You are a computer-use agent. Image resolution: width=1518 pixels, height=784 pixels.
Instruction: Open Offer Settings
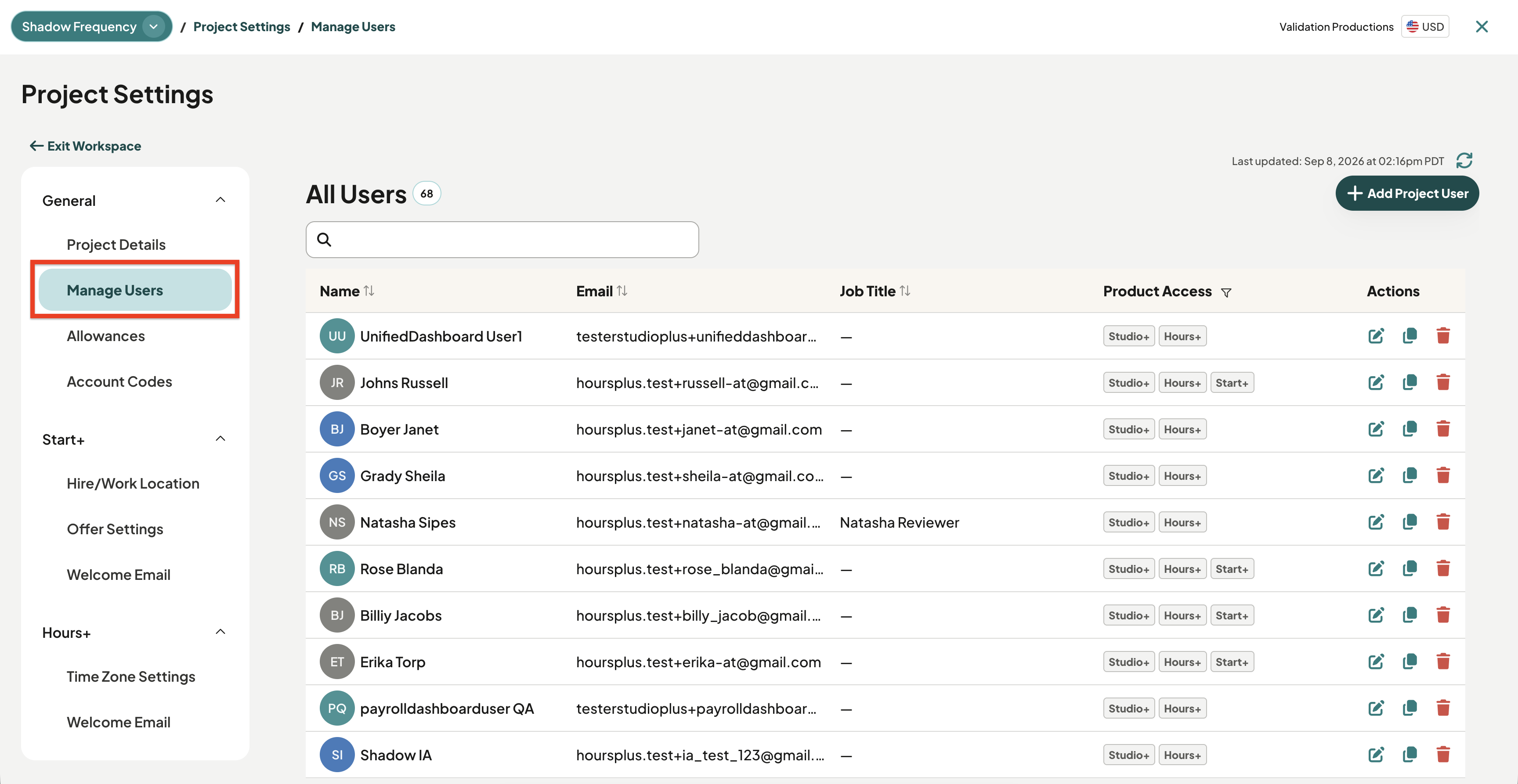point(115,529)
